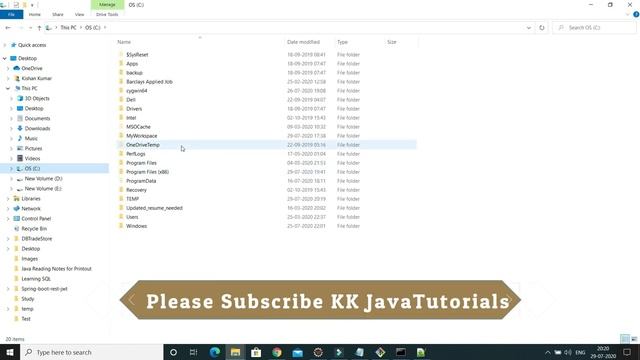
Task: Select the ProgramData folder
Action: coord(141,181)
